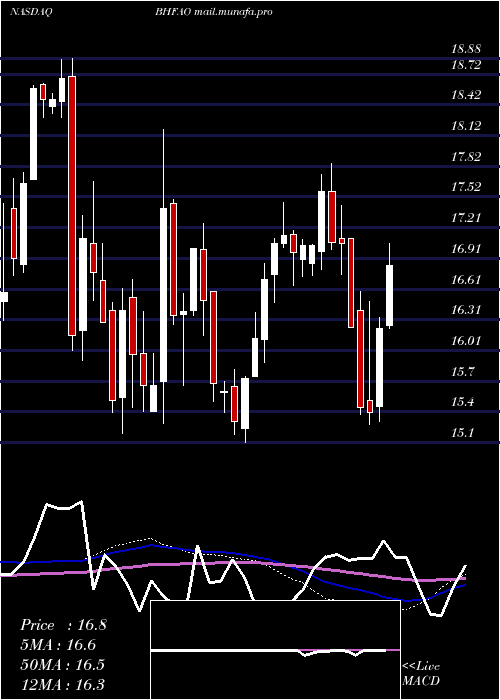Click the tall red candle falling from 18.72
Screen dimensions: 500x700
(72, 205)
